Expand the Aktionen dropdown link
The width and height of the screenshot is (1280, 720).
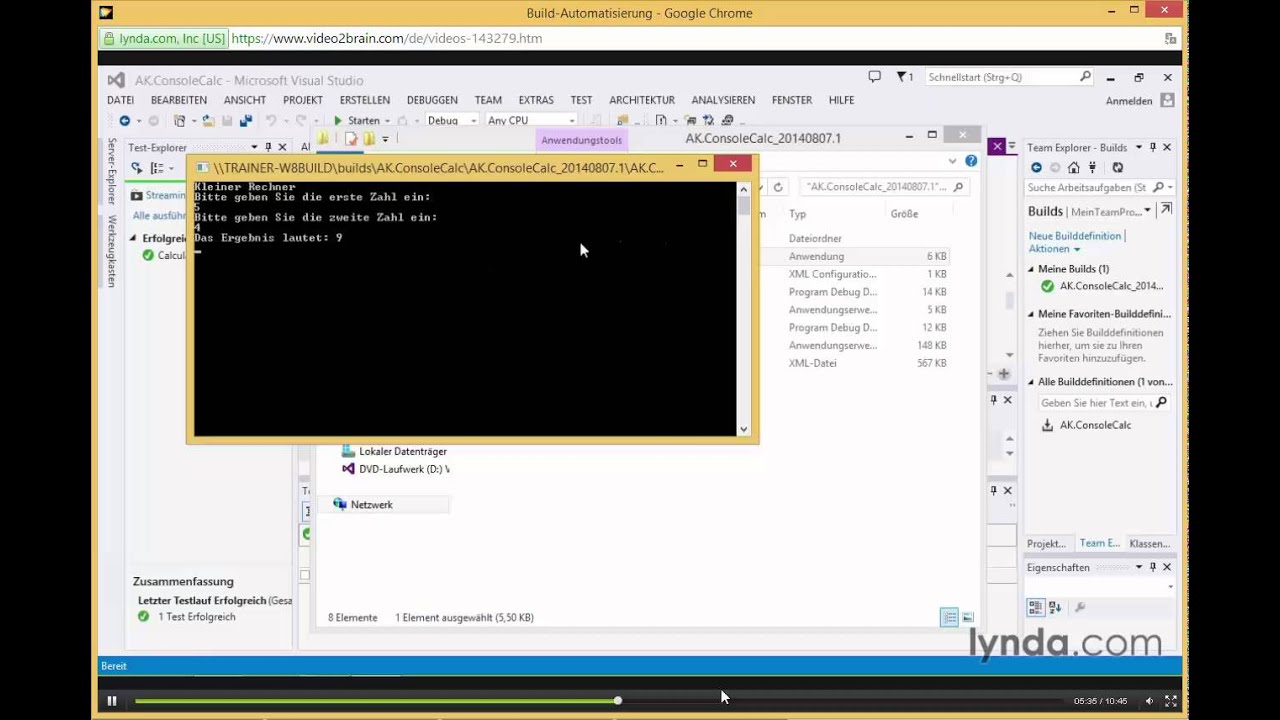(x=1054, y=248)
